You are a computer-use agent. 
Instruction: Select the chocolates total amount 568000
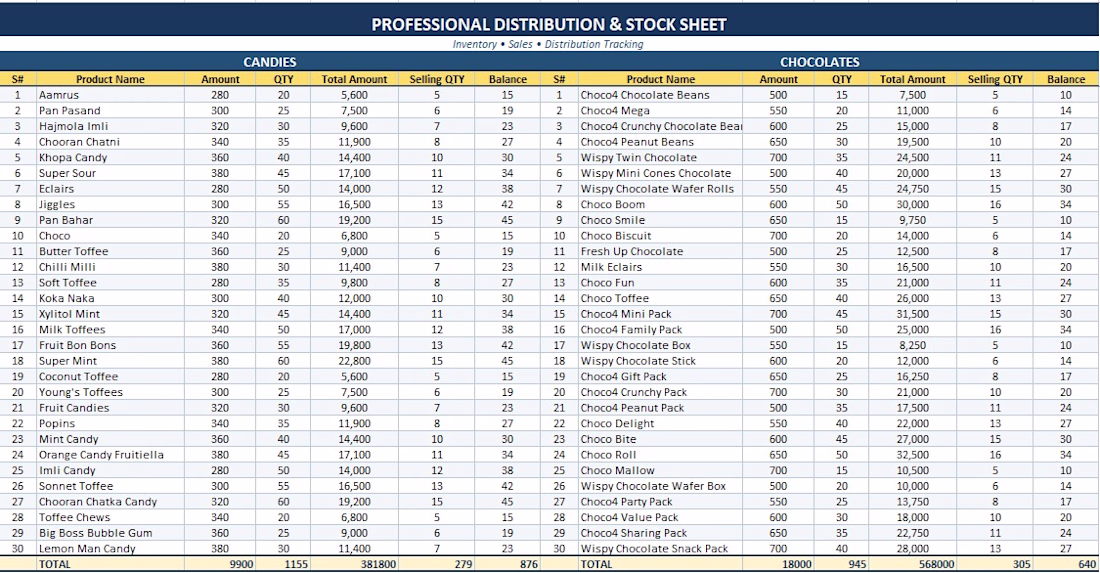912,564
